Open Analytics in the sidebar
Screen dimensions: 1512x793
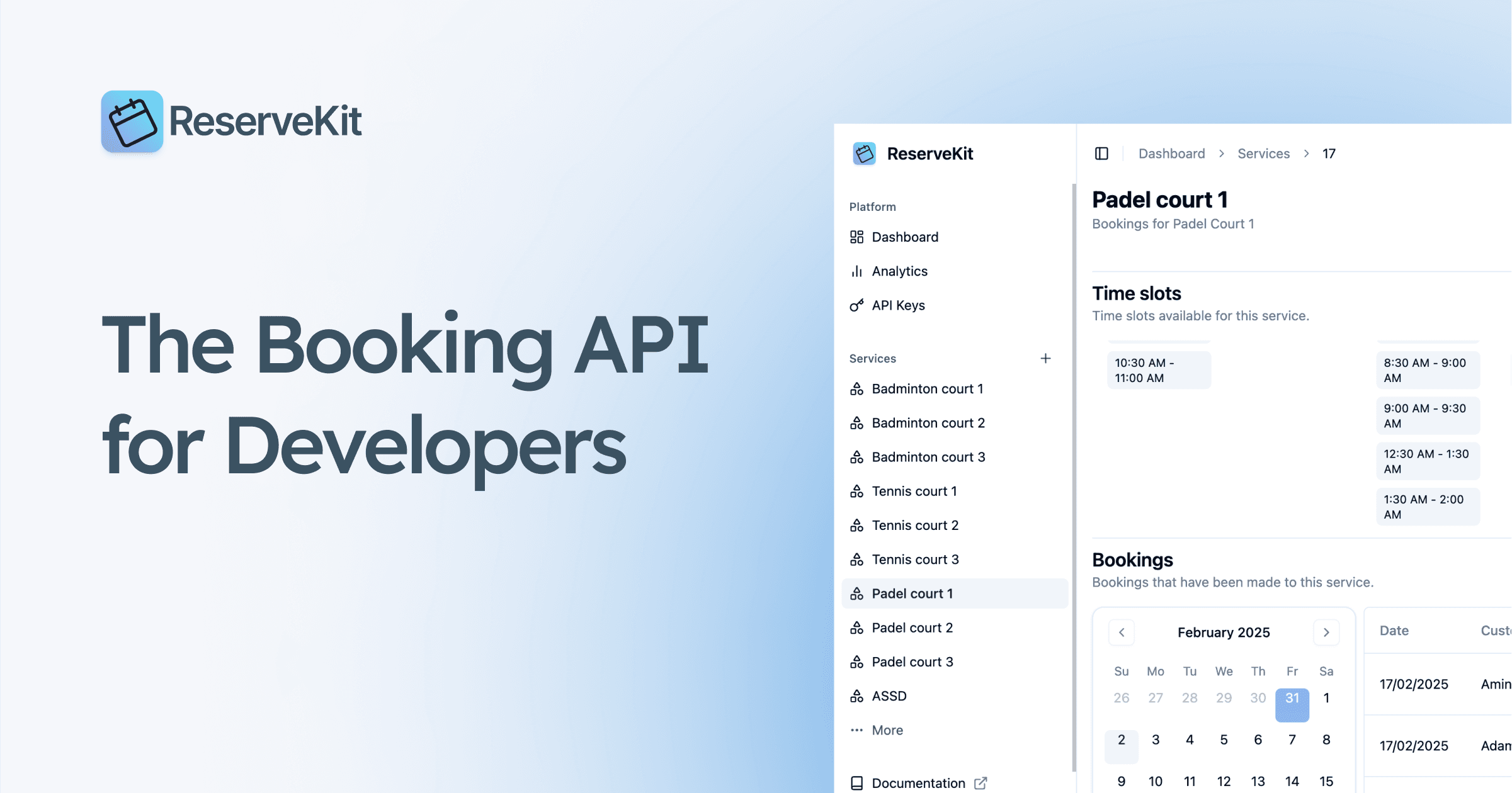[x=955, y=271]
